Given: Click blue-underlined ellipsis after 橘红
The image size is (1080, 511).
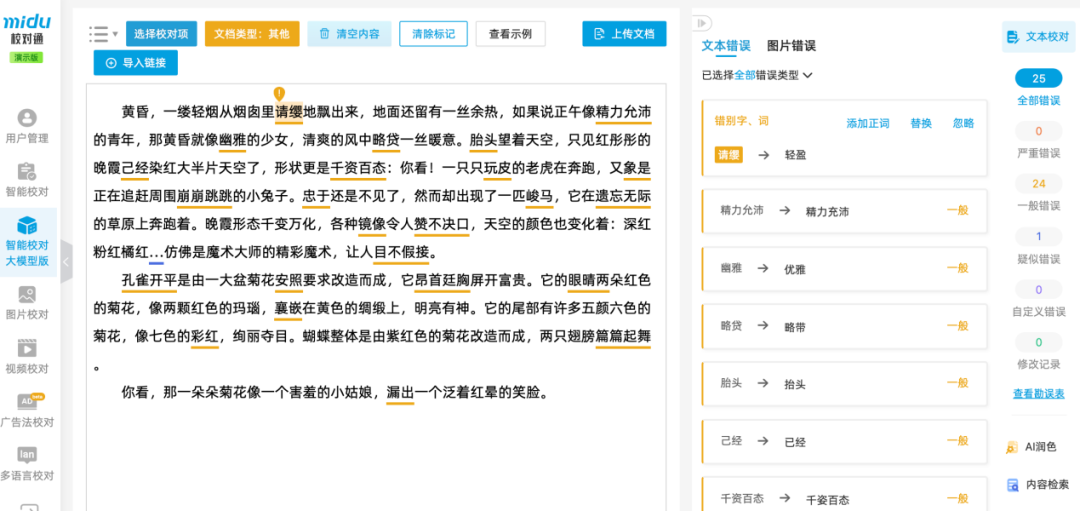Looking at the screenshot, I should (x=156, y=253).
